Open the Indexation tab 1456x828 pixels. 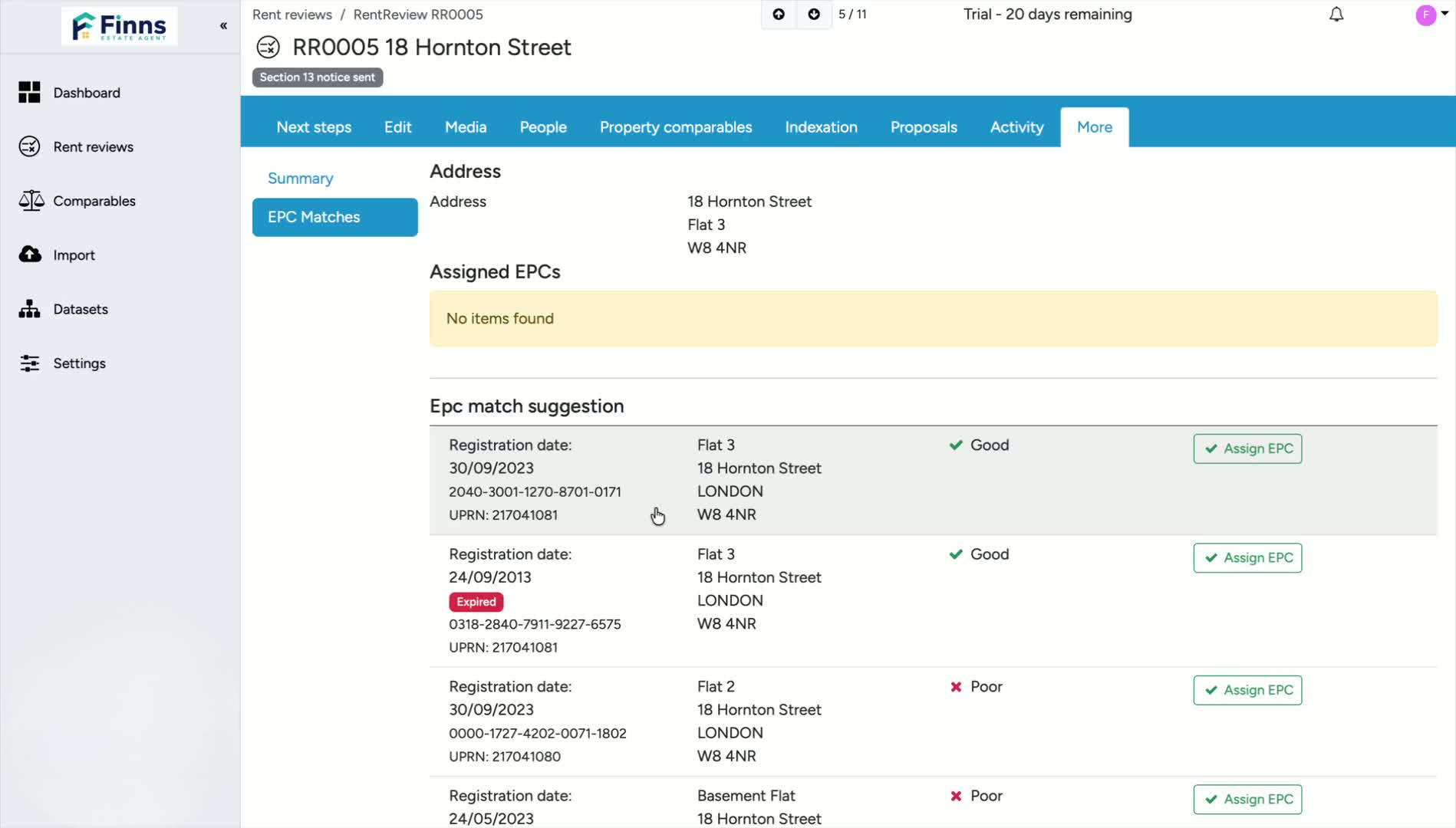tap(821, 127)
